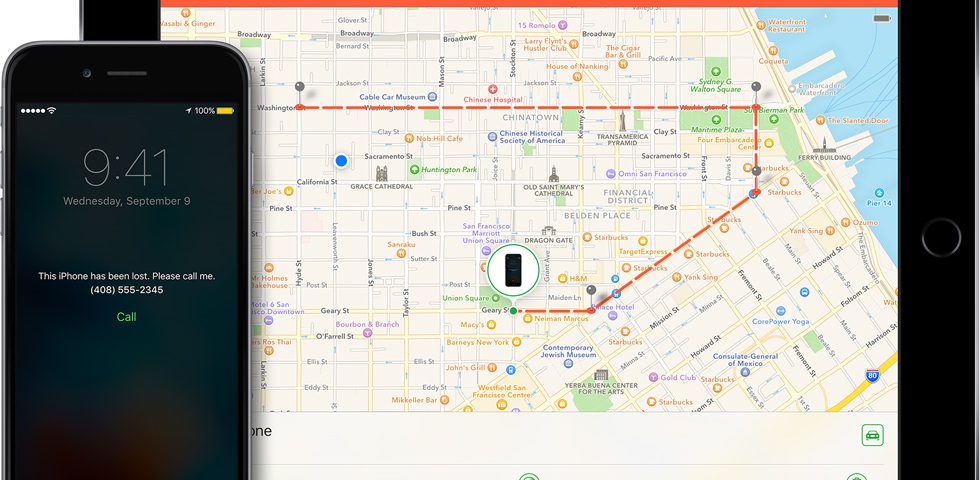Select the gray pin on Washington at Hyde

pos(299,91)
